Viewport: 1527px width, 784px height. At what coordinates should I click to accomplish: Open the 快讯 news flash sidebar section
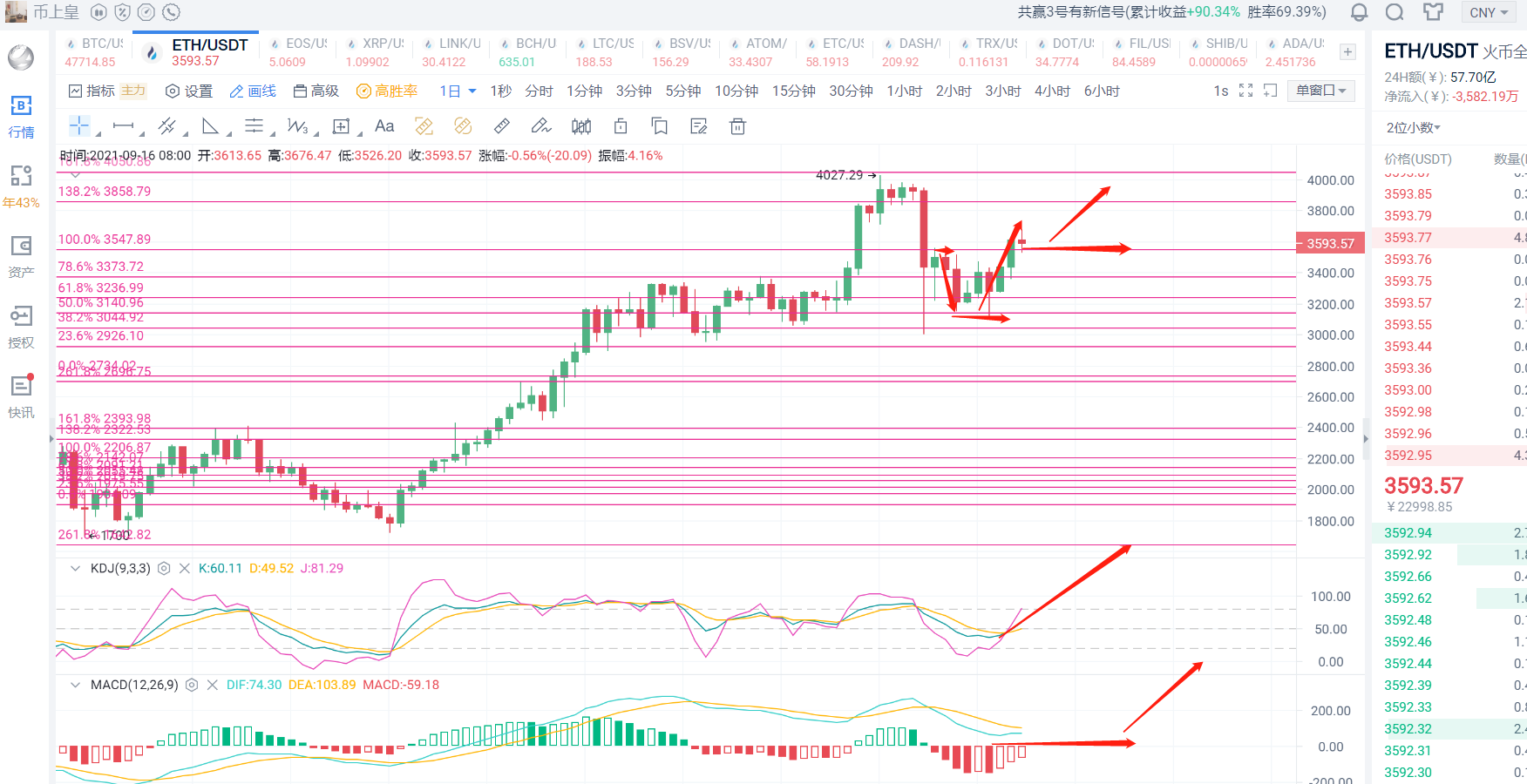pyautogui.click(x=21, y=397)
